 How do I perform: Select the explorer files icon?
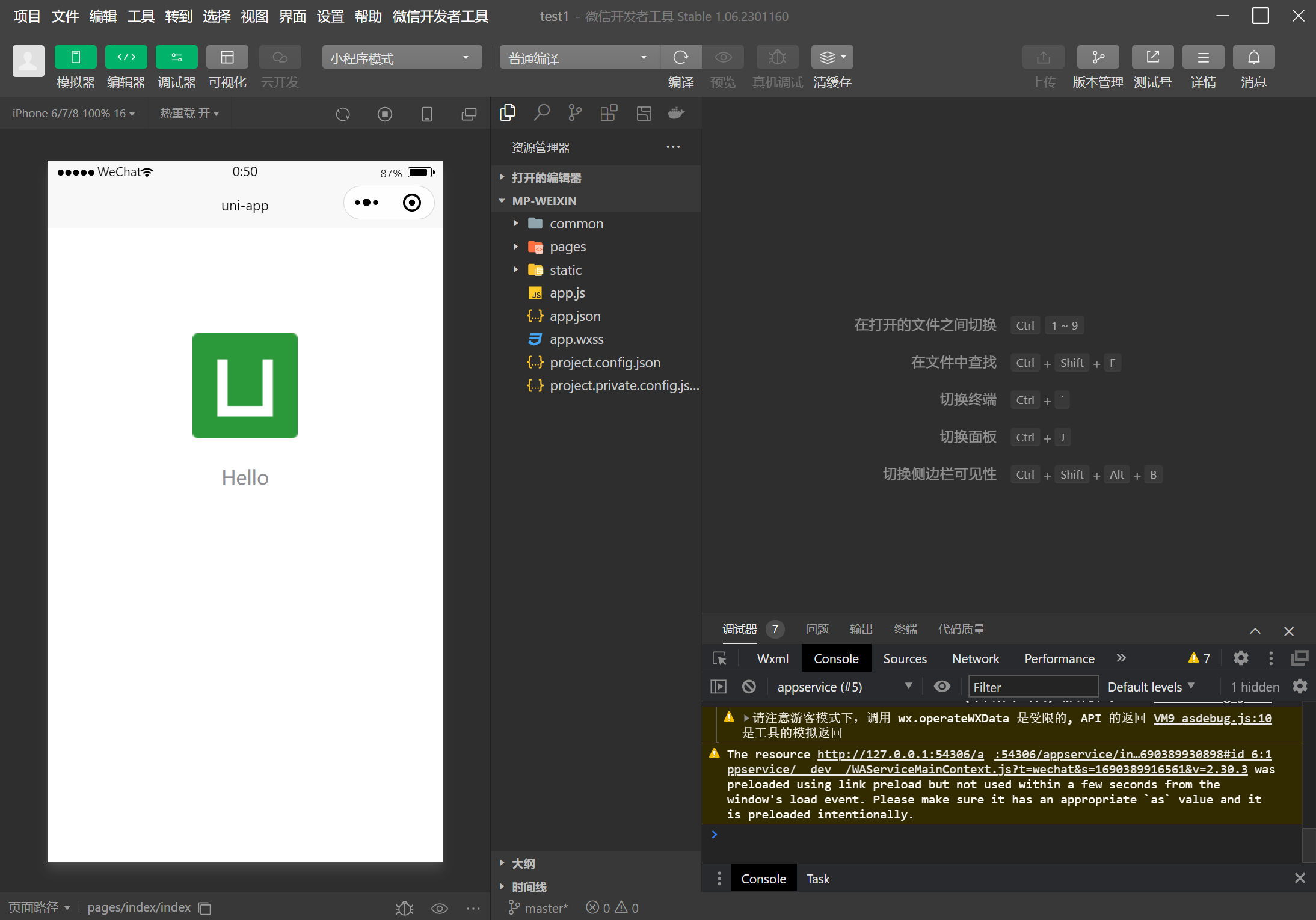(x=508, y=112)
